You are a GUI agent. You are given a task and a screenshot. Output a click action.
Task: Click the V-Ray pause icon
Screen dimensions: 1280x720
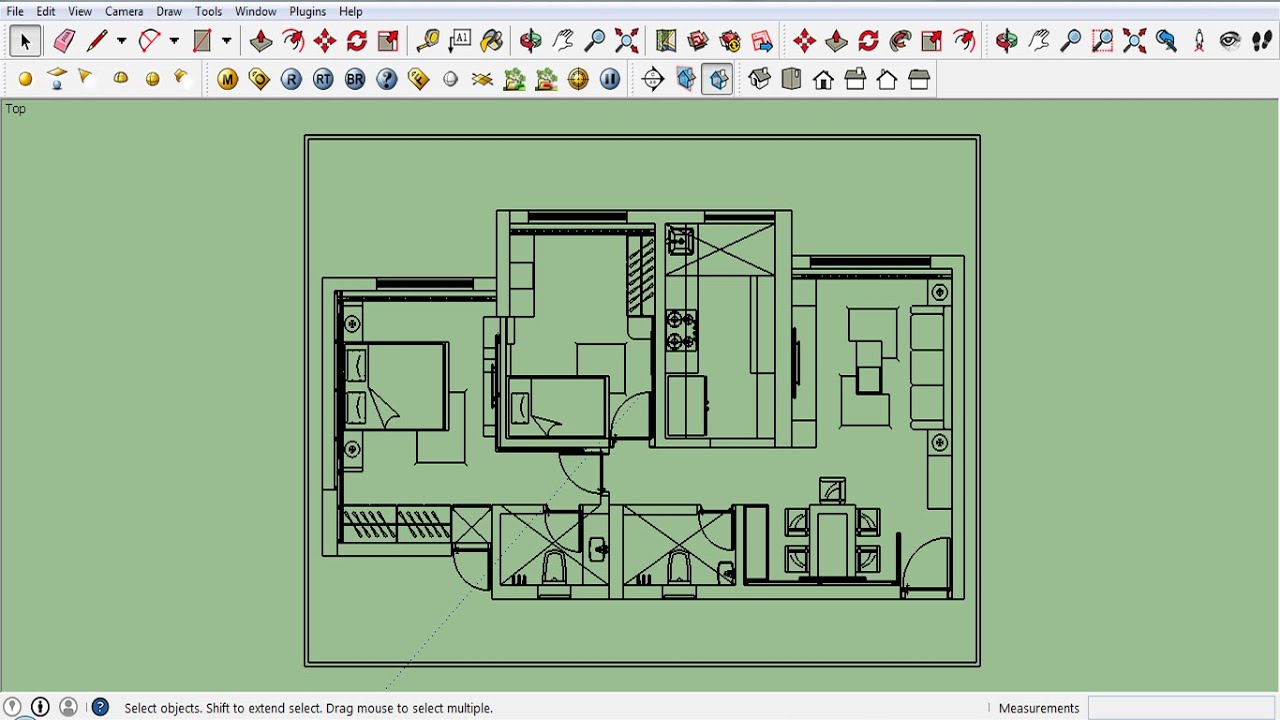click(x=610, y=80)
